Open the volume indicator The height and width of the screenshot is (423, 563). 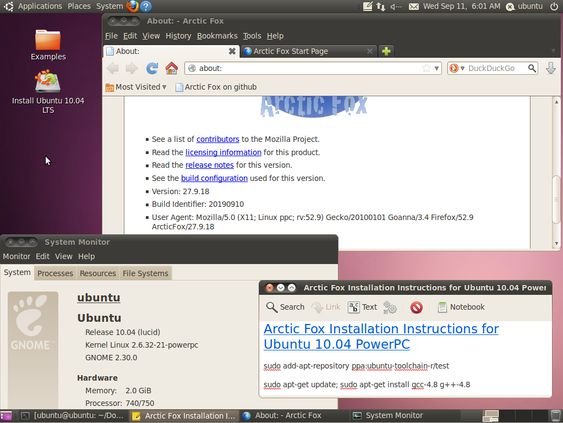coord(396,6)
